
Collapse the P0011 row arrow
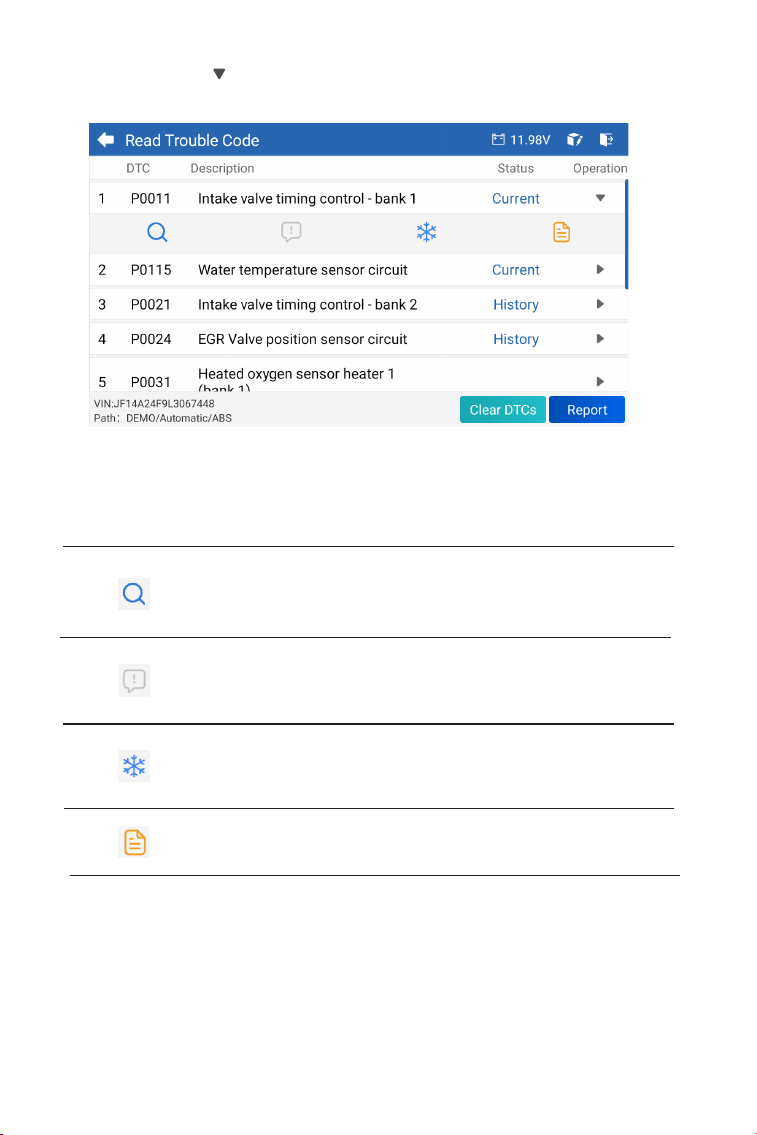[x=600, y=198]
